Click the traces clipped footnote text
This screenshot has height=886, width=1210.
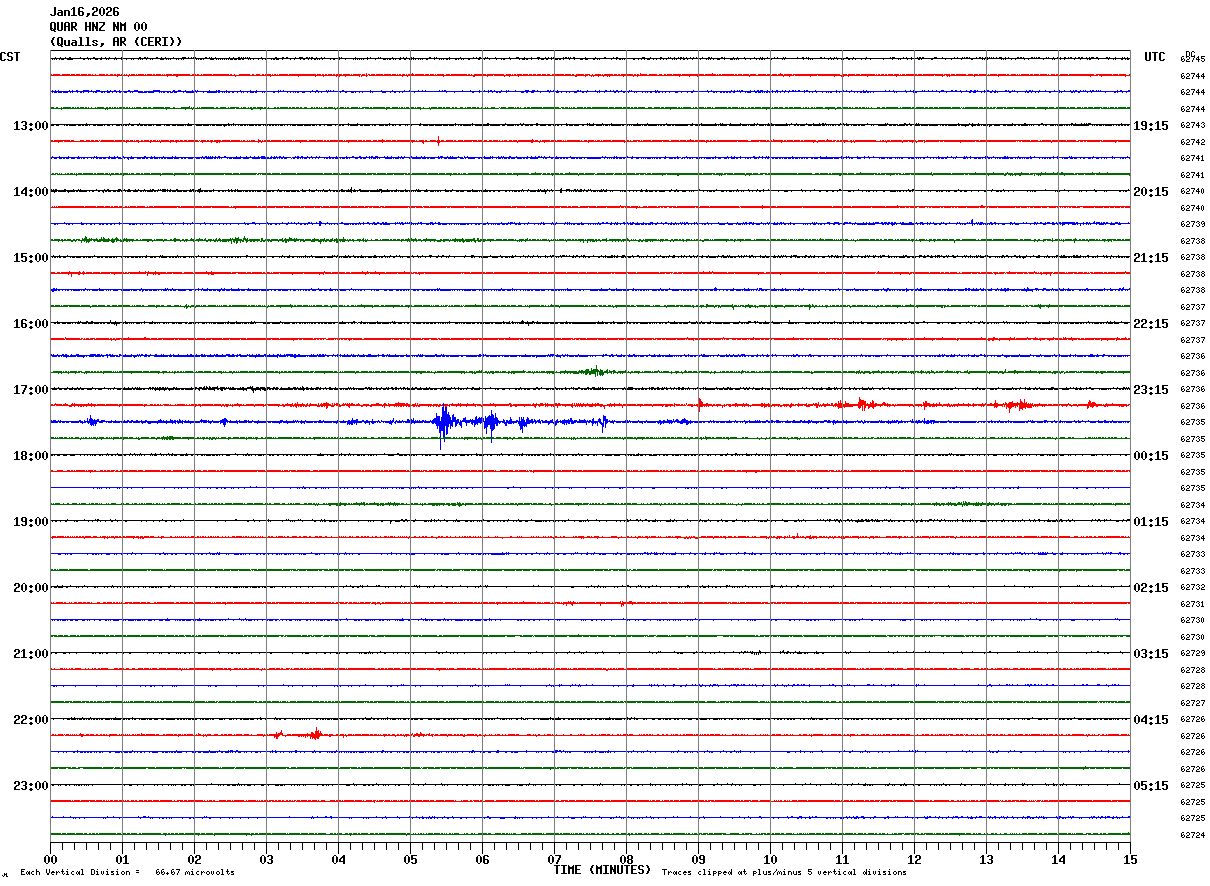tap(784, 873)
